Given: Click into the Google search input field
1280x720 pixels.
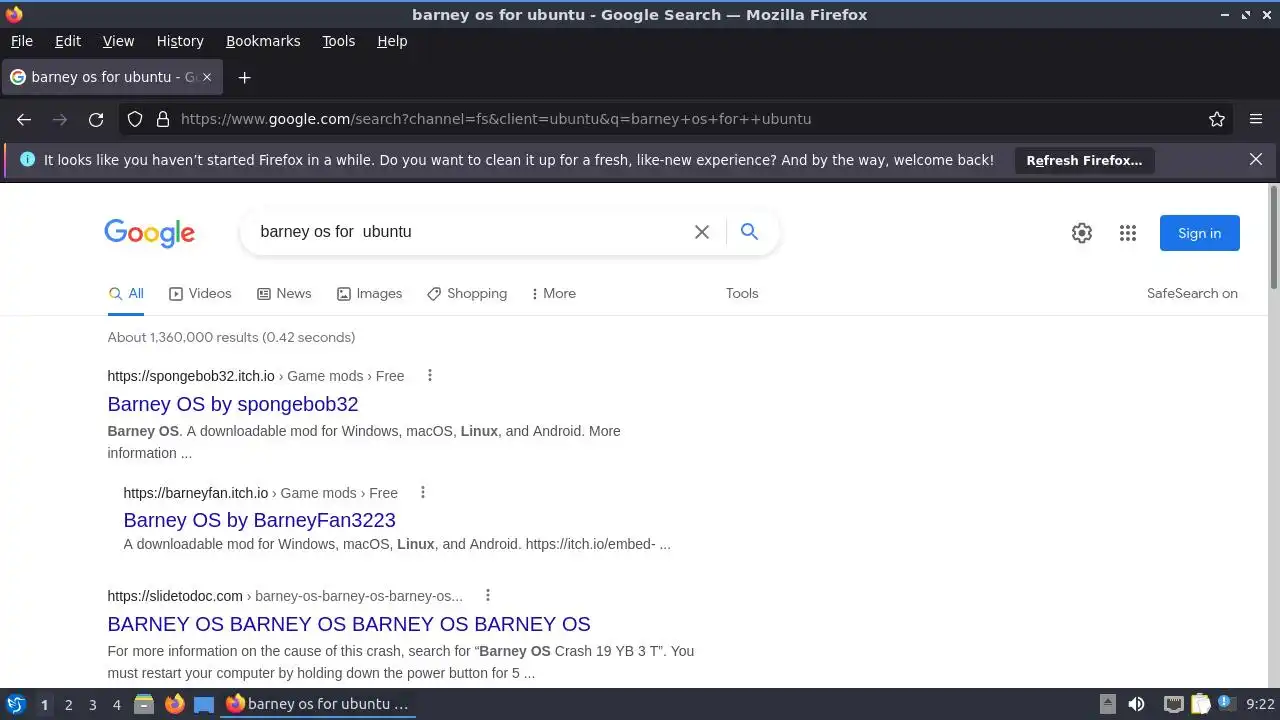Looking at the screenshot, I should point(470,232).
